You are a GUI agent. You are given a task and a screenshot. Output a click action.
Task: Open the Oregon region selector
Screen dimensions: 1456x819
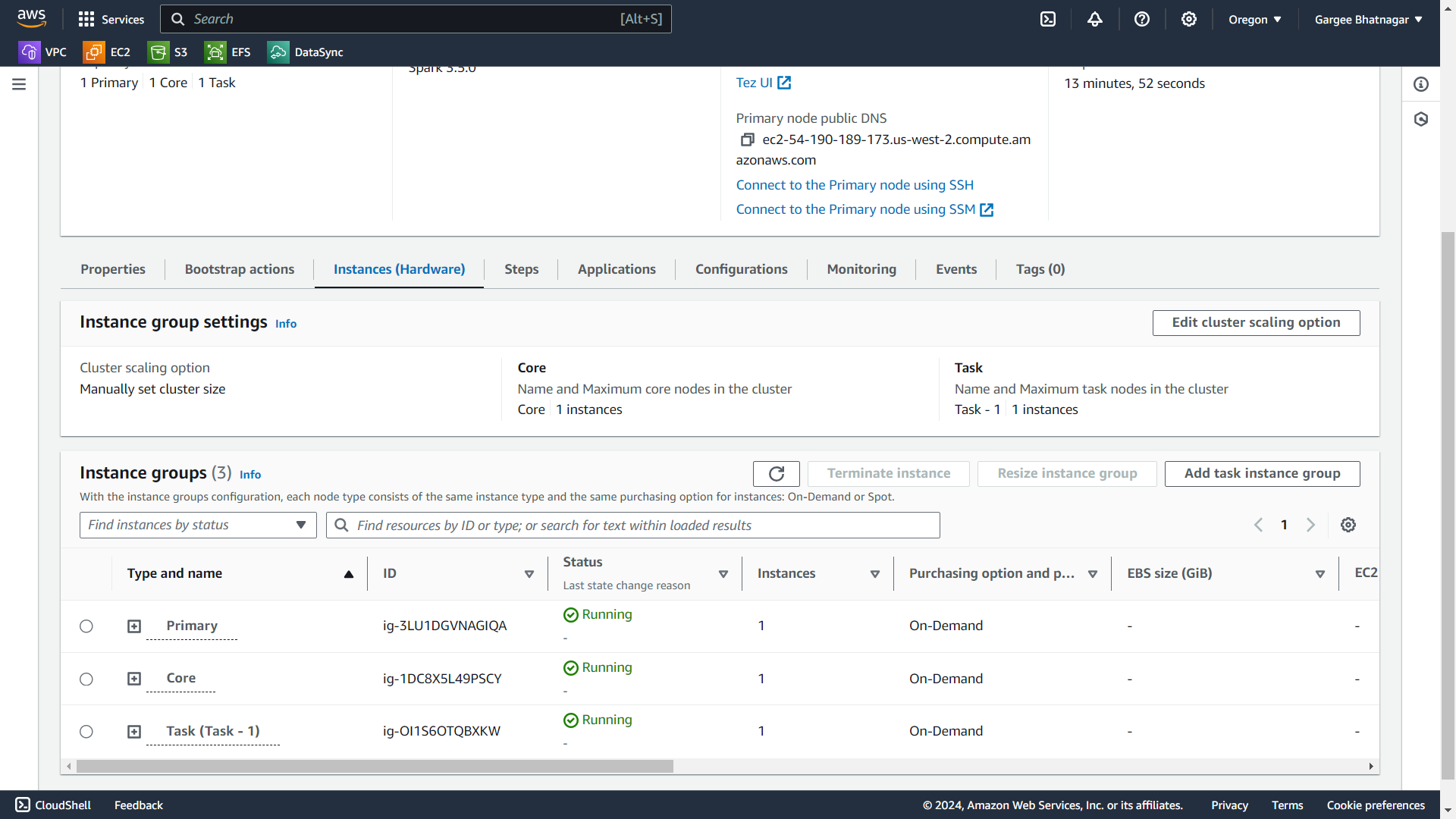pos(1254,20)
